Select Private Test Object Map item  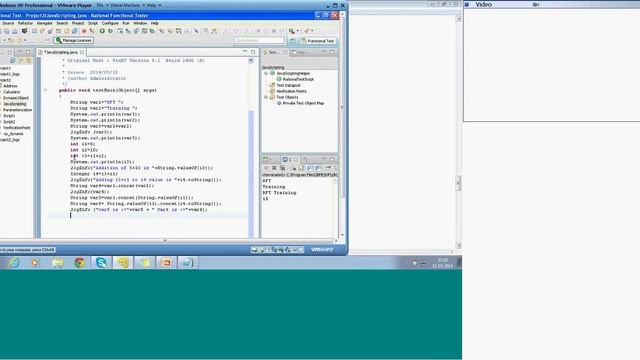point(303,103)
